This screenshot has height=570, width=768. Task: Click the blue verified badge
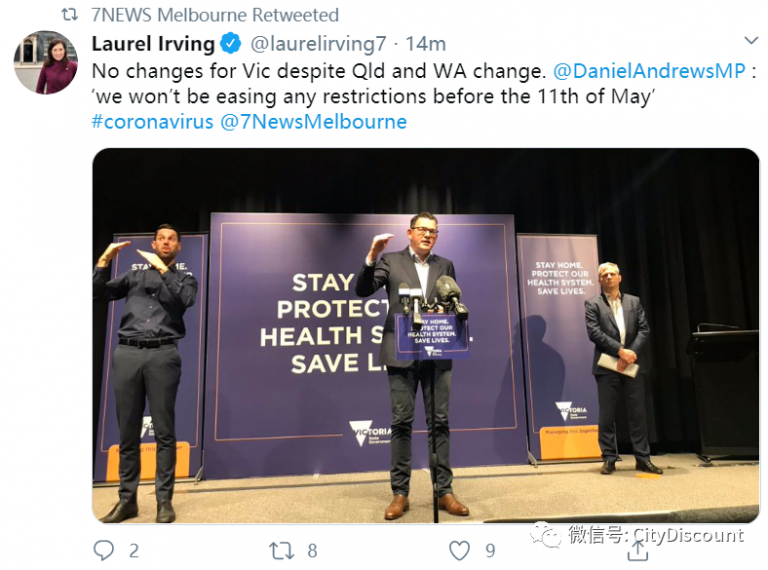[x=230, y=44]
